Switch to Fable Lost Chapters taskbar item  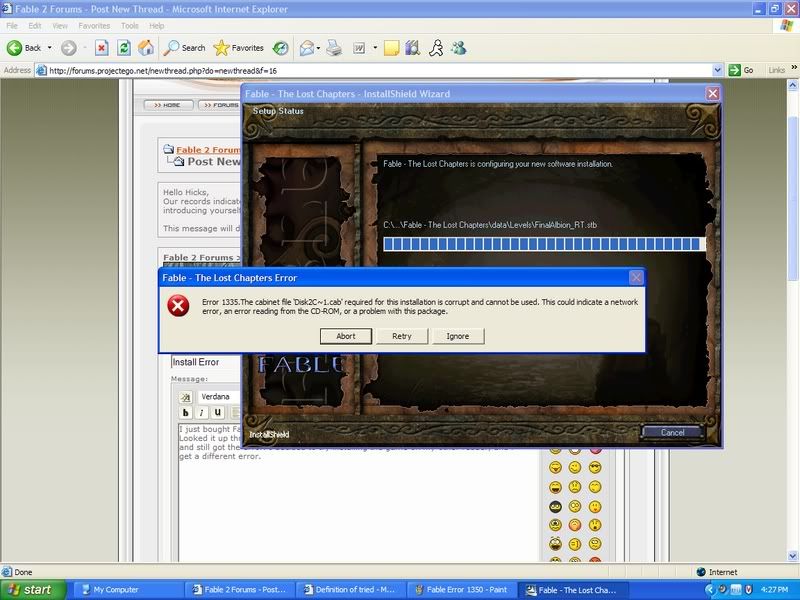572,590
